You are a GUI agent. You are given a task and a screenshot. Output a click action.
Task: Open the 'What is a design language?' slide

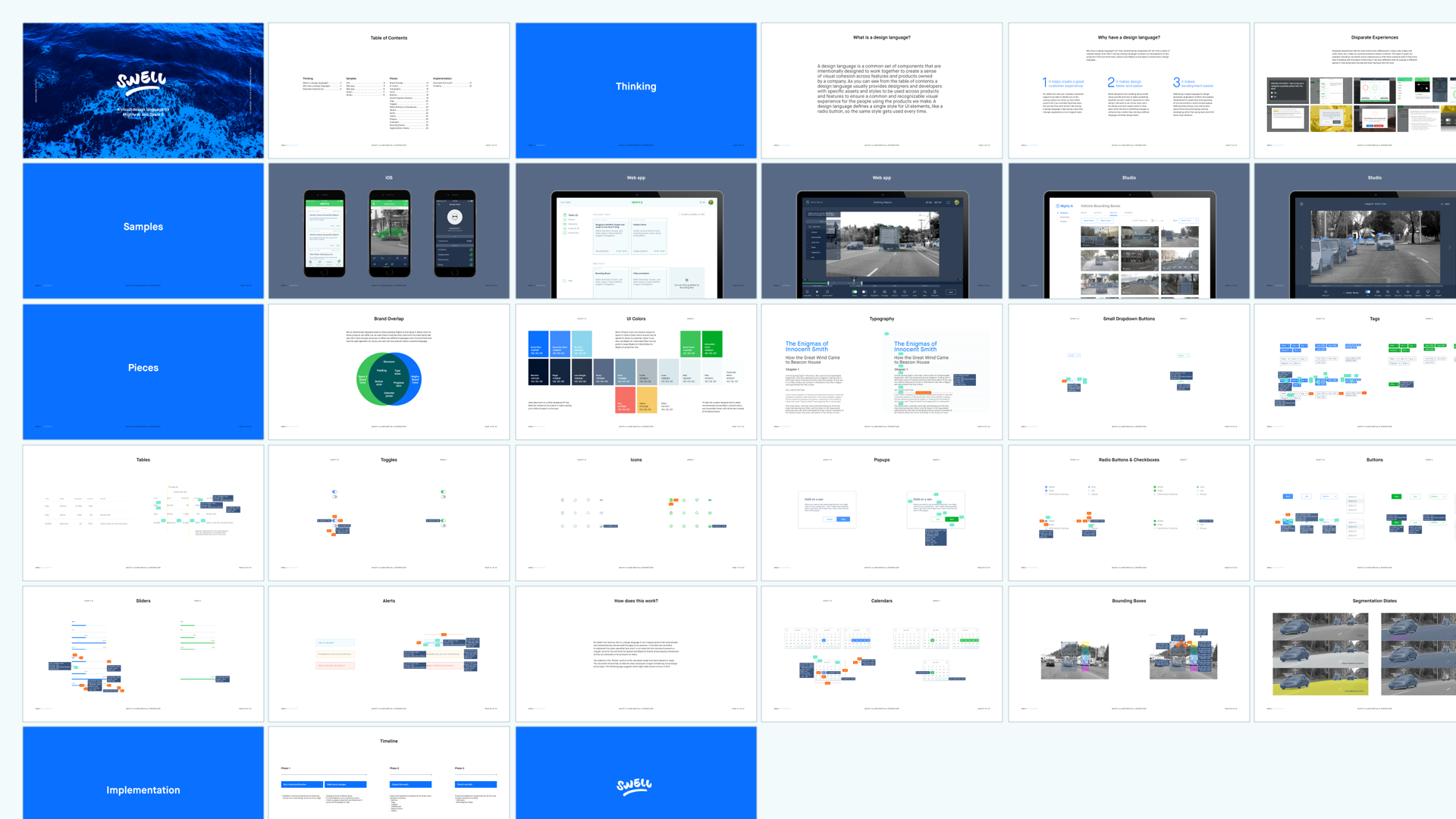point(882,90)
